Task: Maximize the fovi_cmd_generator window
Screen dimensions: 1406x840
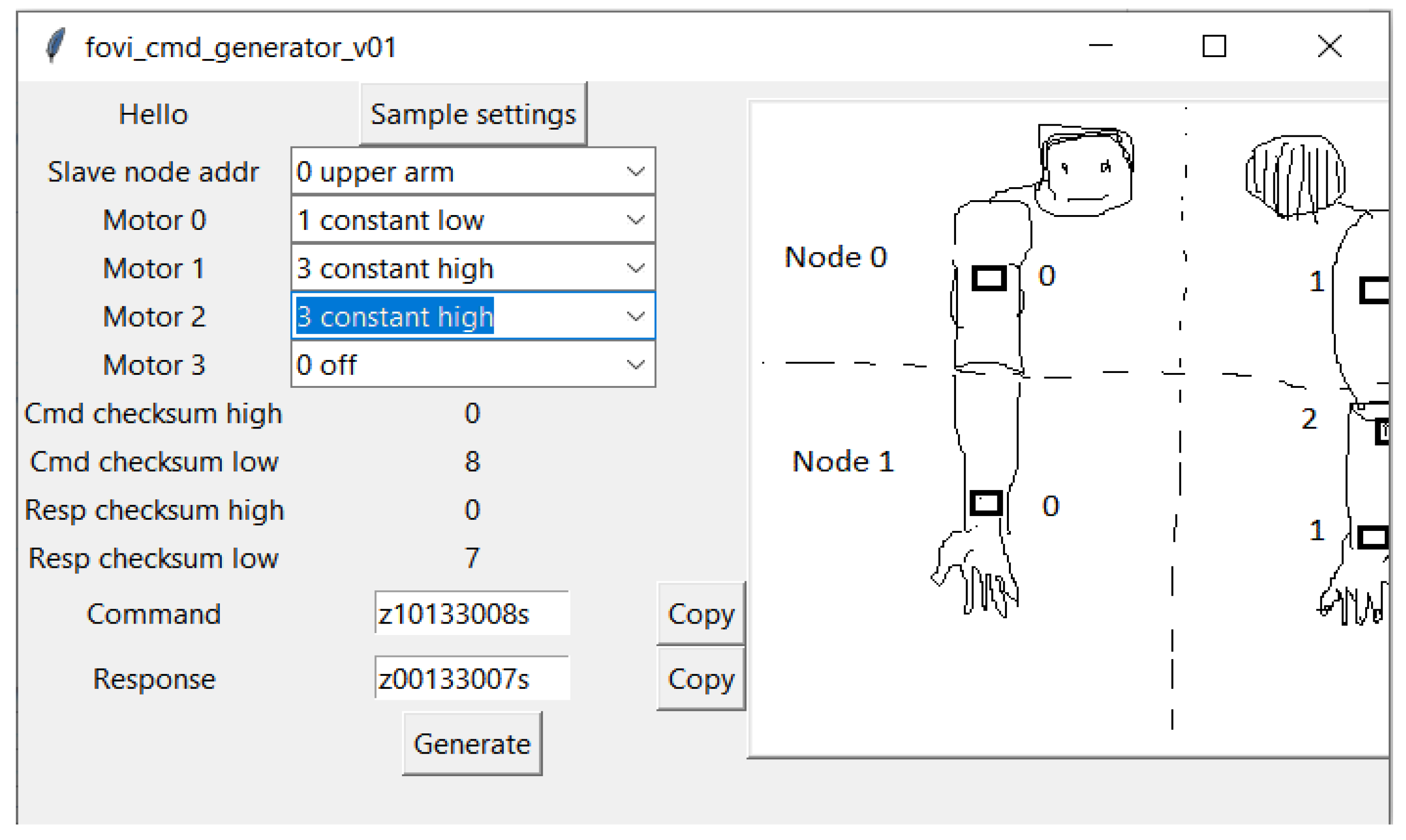Action: point(1213,46)
